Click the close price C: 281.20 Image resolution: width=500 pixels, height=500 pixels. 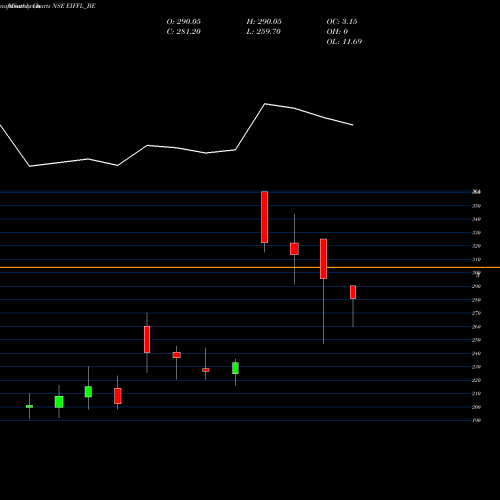[183, 32]
